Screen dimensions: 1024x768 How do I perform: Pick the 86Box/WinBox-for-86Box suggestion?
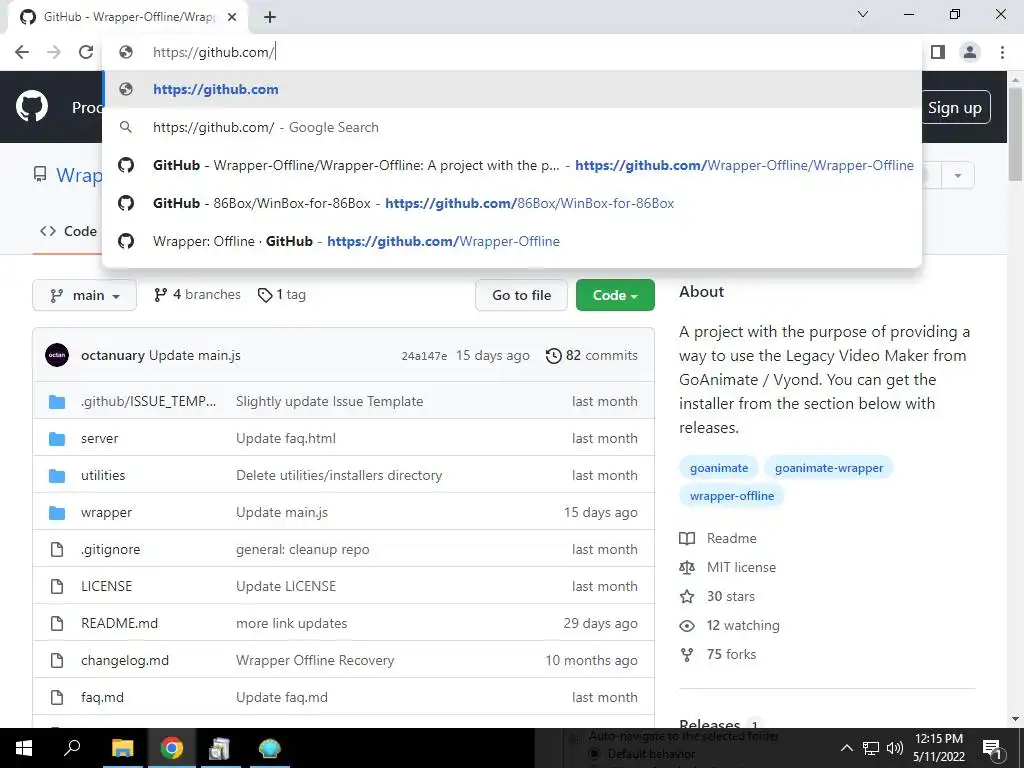(x=512, y=203)
